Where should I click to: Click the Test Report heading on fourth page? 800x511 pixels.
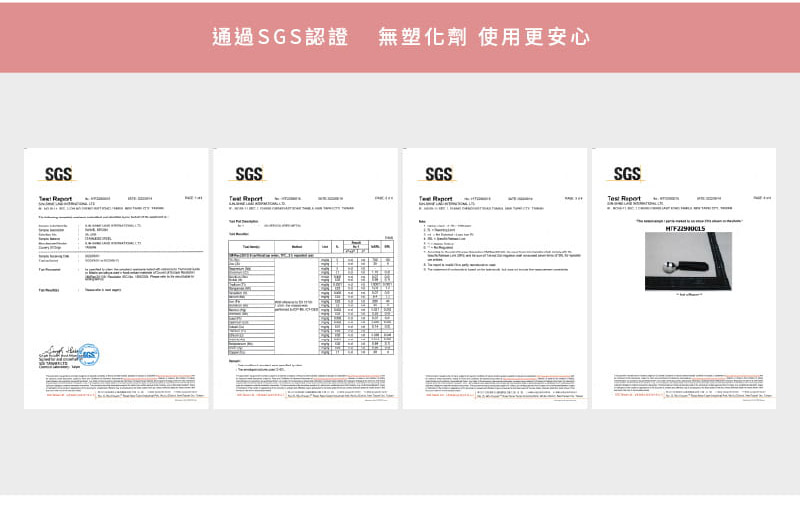click(624, 198)
